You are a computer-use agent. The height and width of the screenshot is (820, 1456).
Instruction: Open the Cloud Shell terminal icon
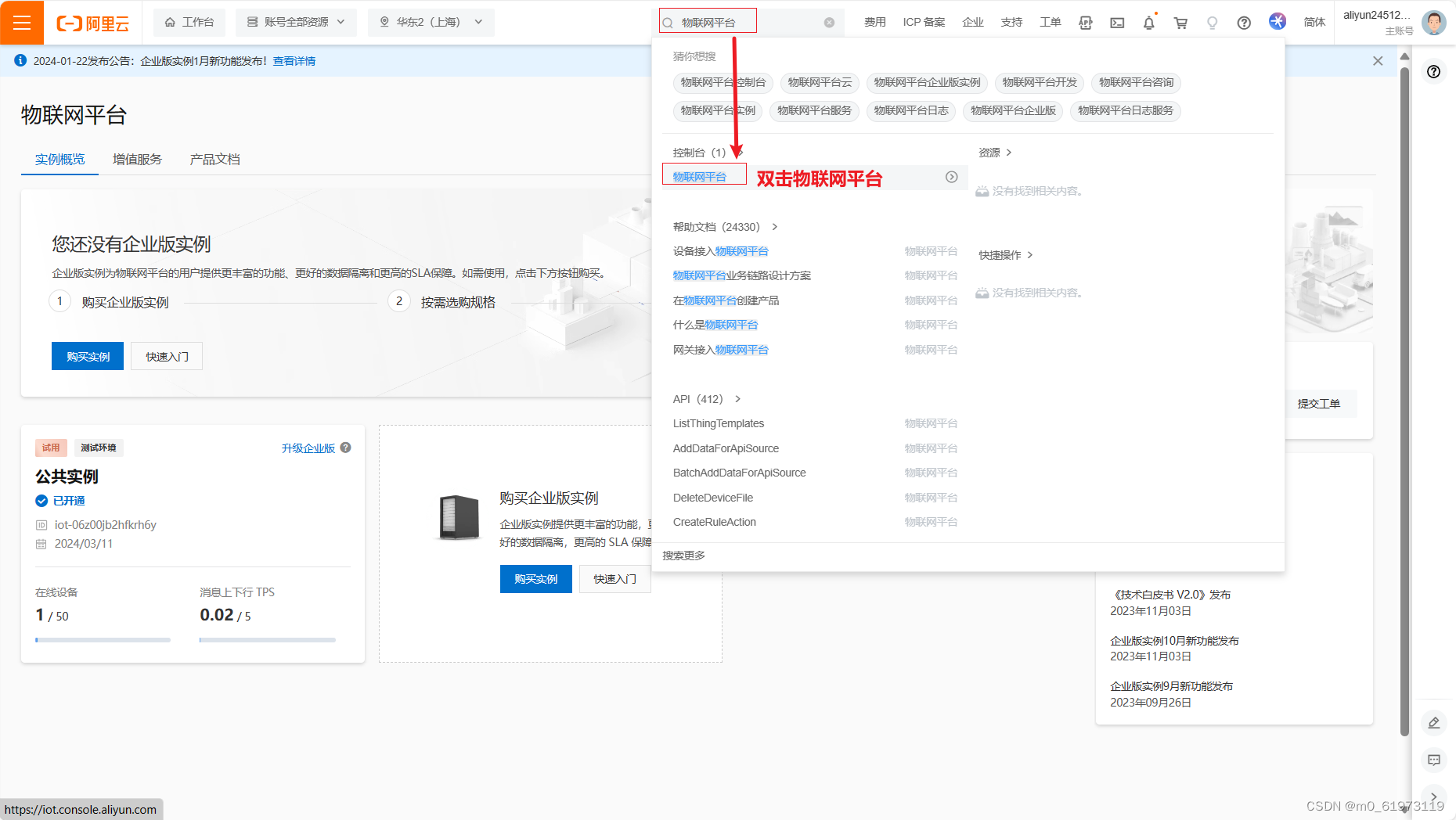click(x=1117, y=23)
